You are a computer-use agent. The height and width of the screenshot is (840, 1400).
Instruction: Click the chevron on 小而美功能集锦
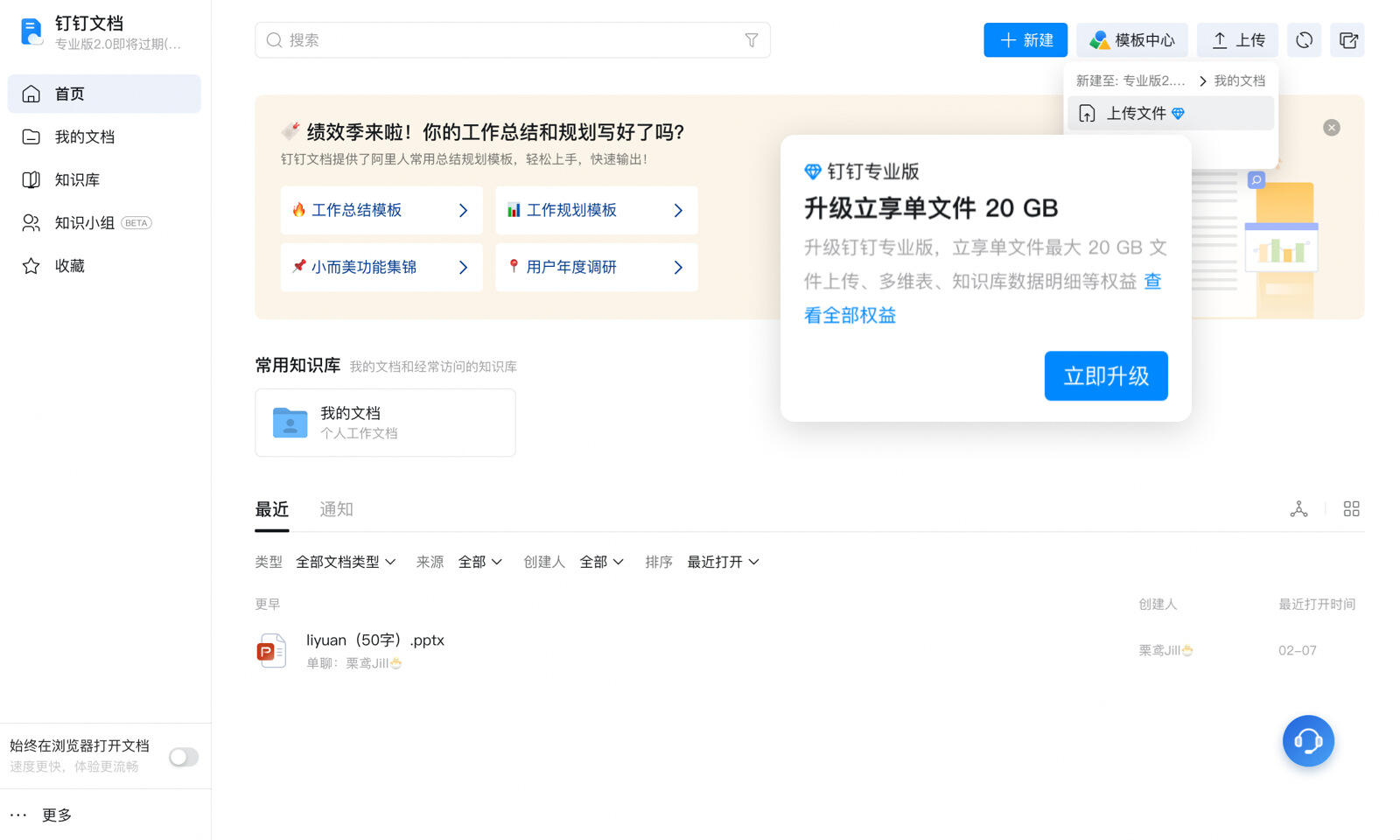click(463, 267)
